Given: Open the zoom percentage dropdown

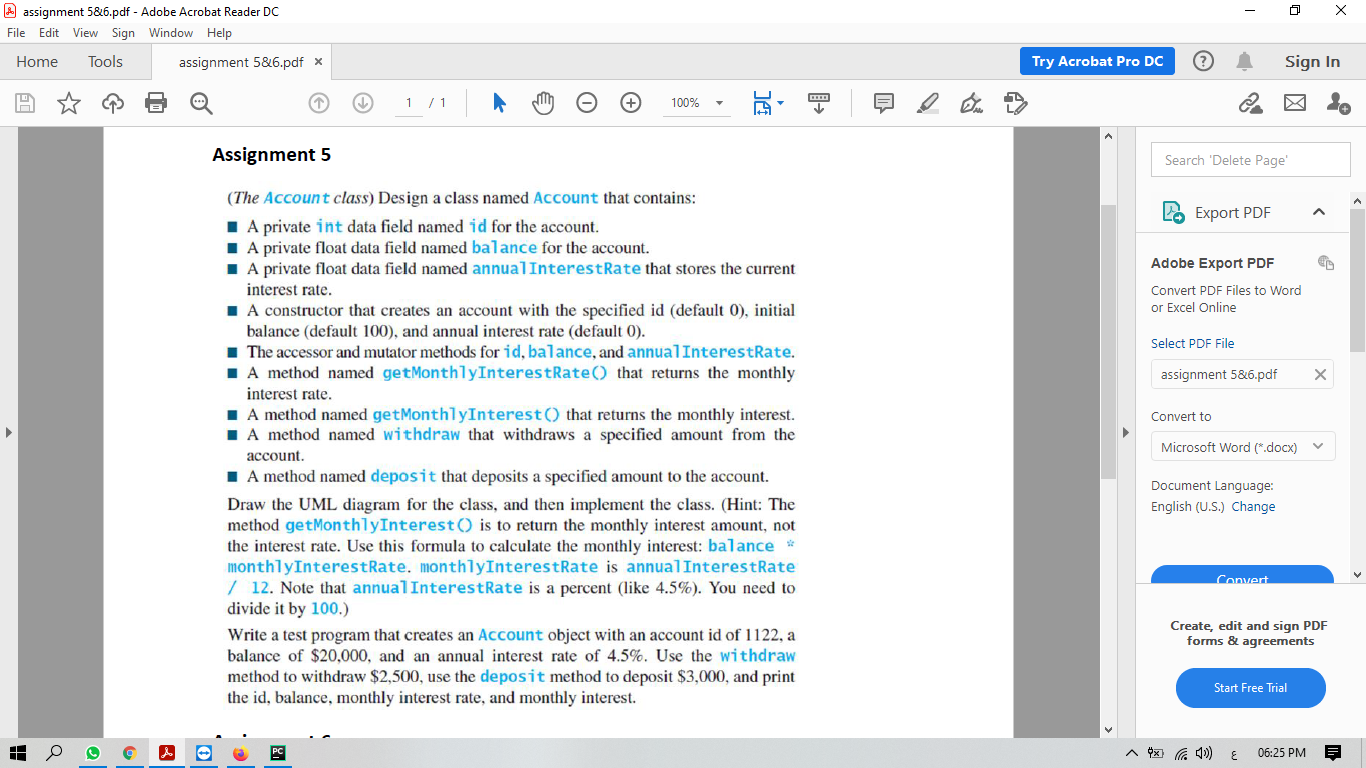Looking at the screenshot, I should (717, 102).
